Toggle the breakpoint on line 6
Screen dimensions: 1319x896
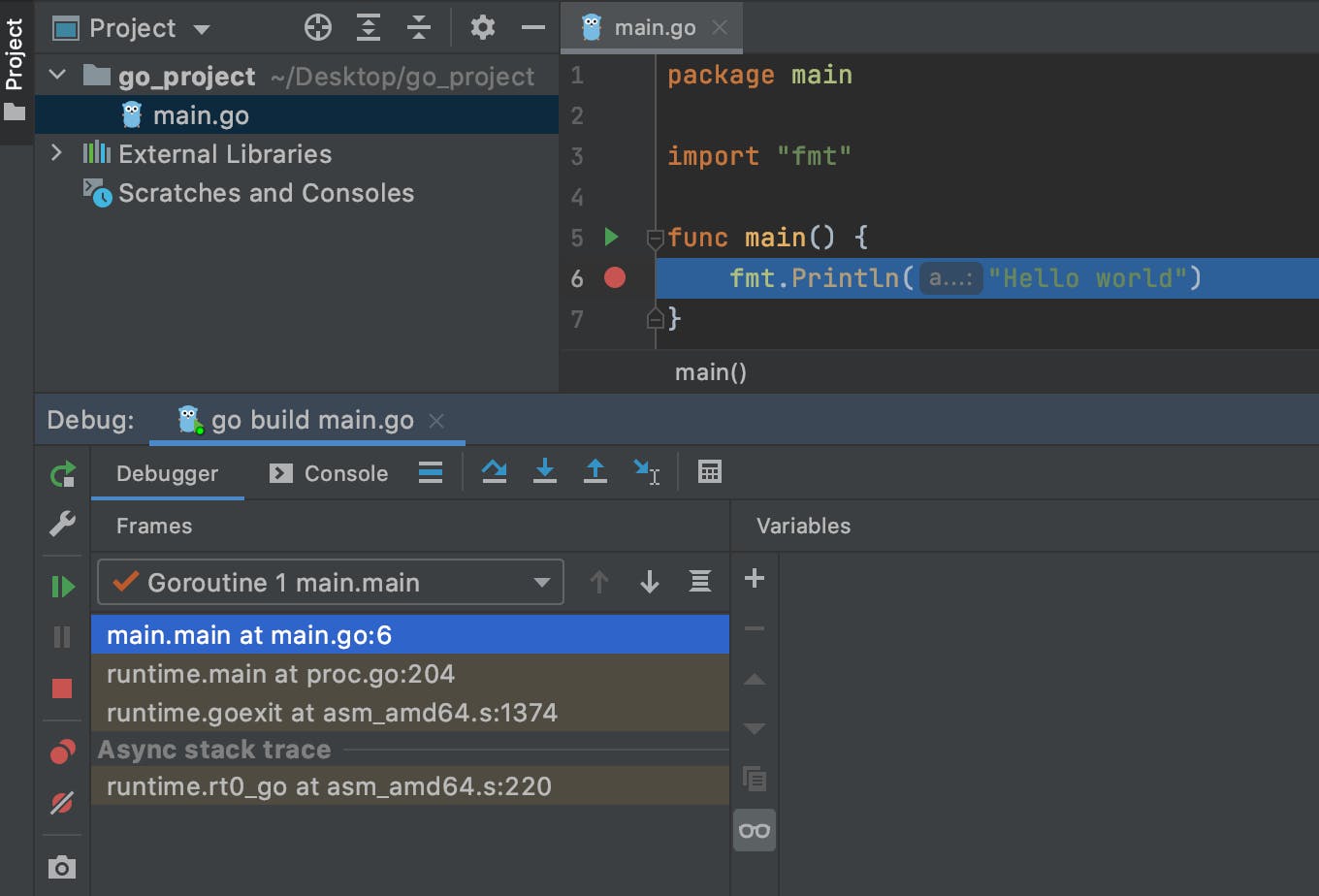click(615, 278)
